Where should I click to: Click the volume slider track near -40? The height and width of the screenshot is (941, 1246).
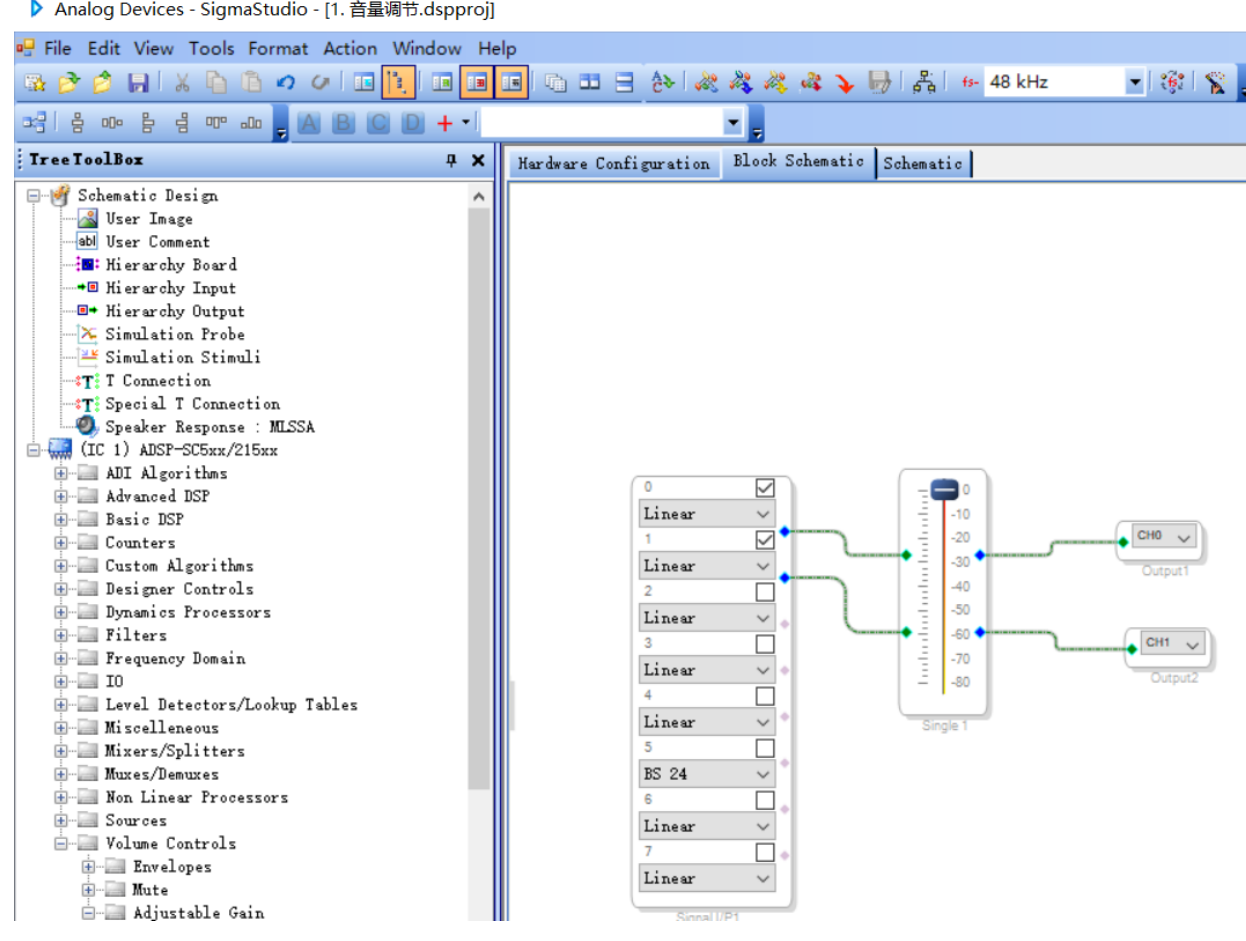point(944,586)
